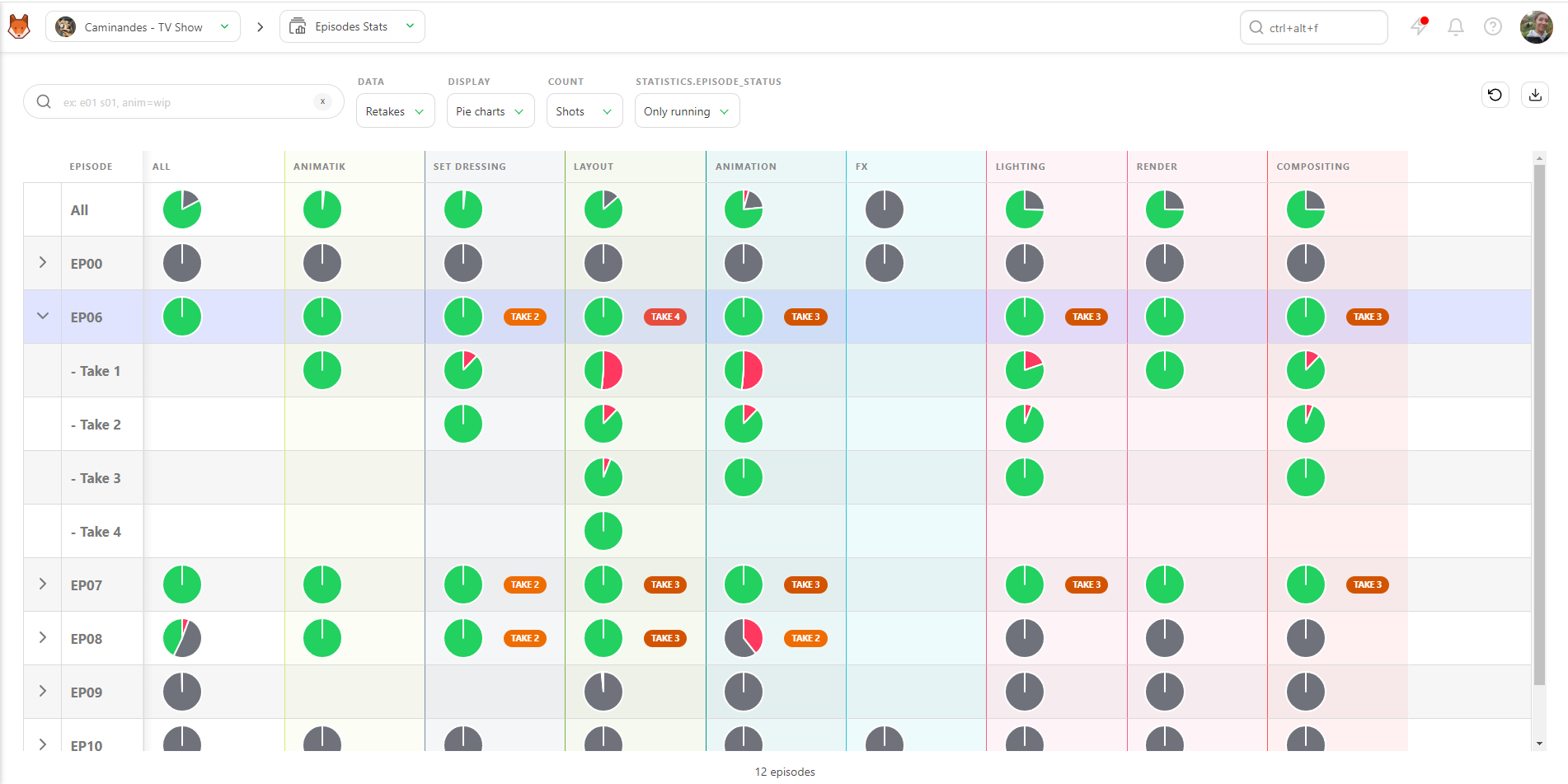This screenshot has height=784, width=1568.
Task: Click the Take 2 Layout pie chart
Action: tap(603, 424)
